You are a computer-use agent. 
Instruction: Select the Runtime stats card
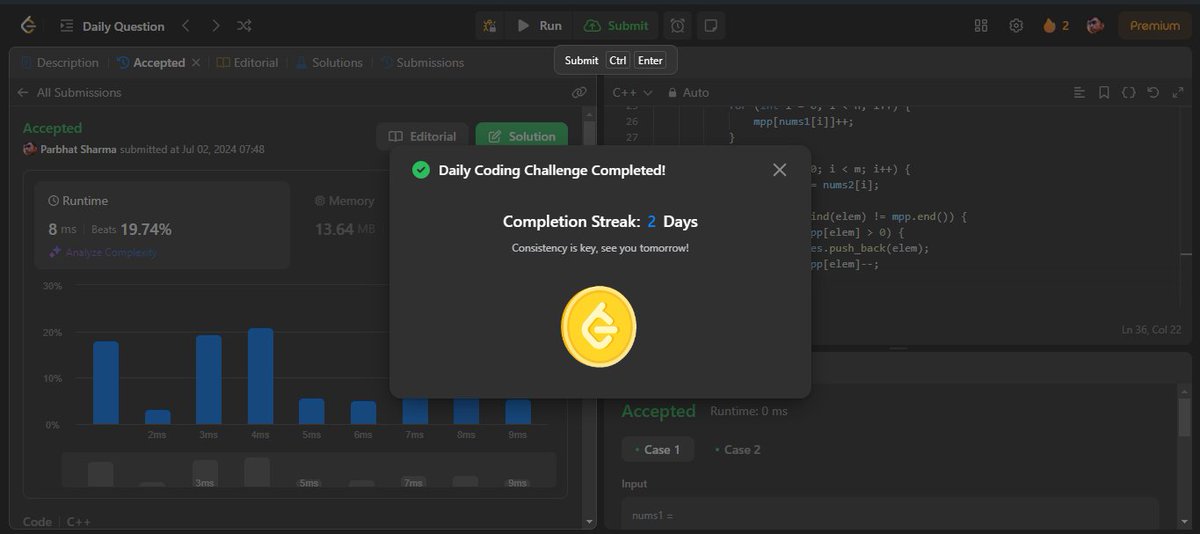point(162,225)
